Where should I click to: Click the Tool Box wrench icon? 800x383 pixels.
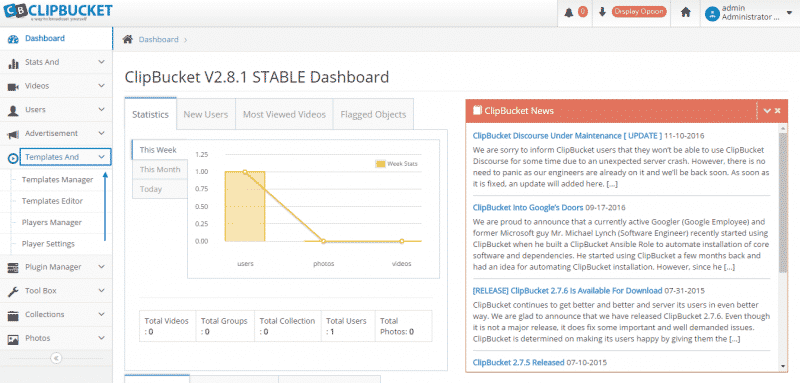[13, 291]
